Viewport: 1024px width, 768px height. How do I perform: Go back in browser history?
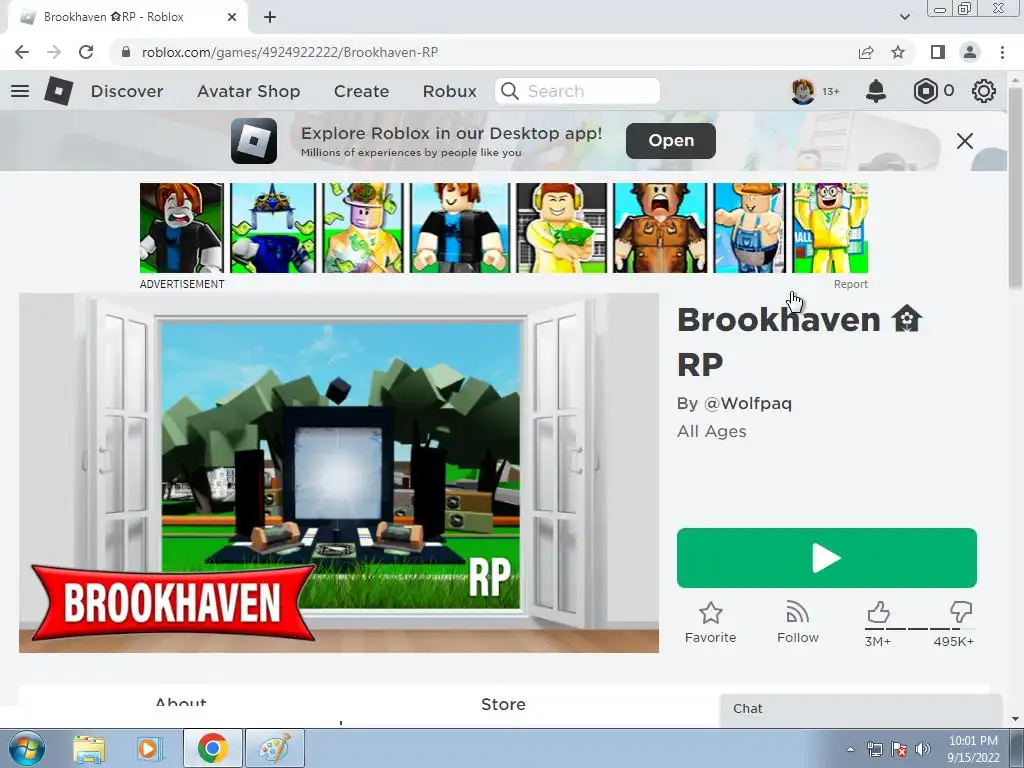(22, 52)
